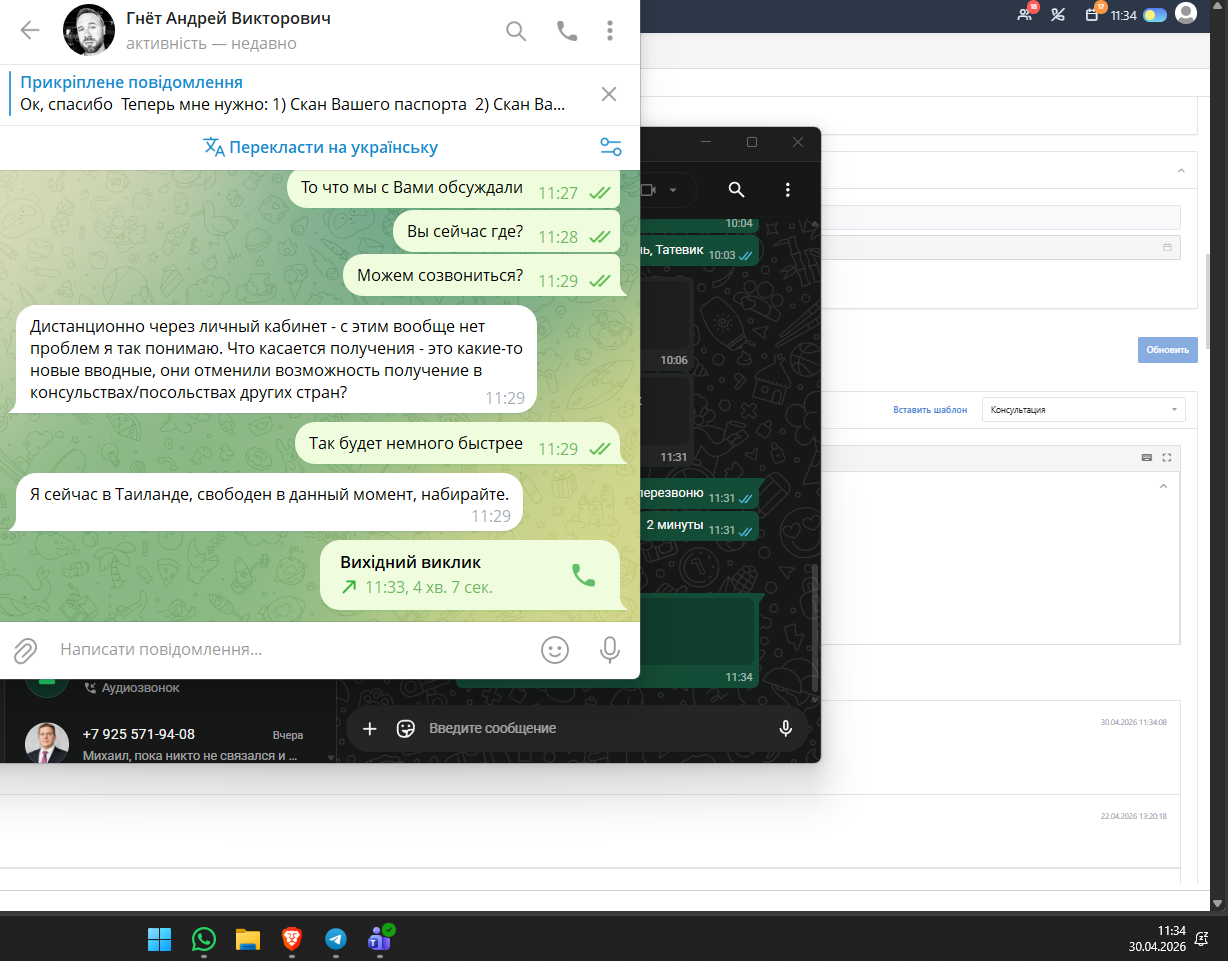Open date picker calendar icon in CRM field
This screenshot has width=1228, height=961.
[1167, 246]
